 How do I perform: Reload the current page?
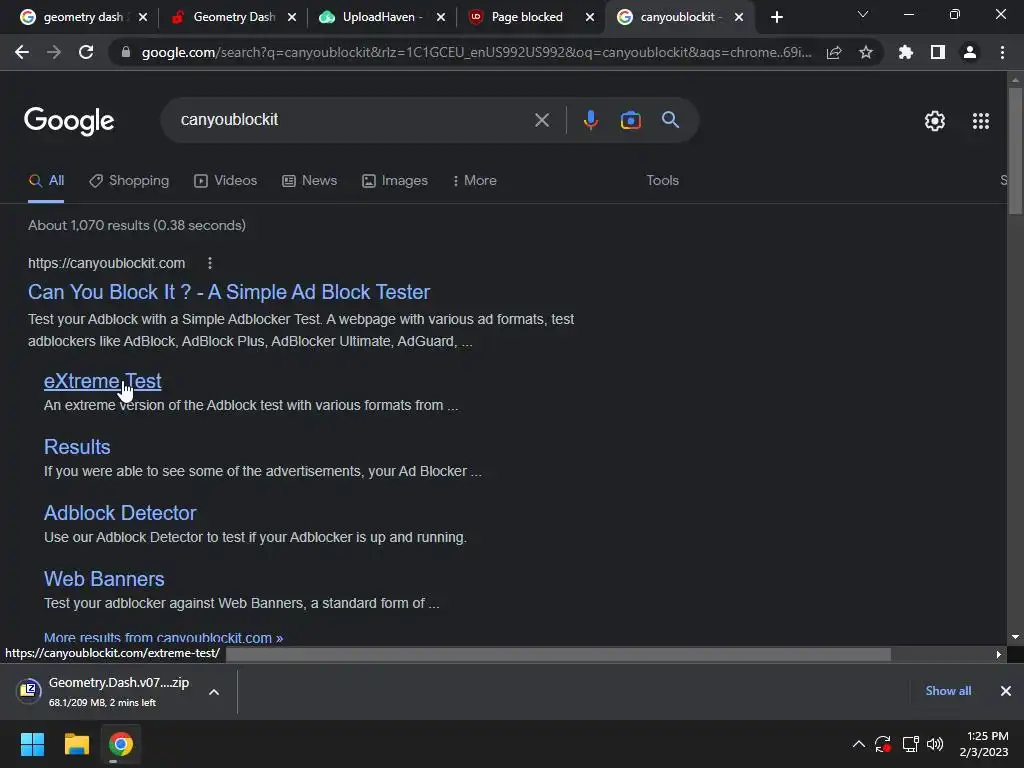coord(86,52)
